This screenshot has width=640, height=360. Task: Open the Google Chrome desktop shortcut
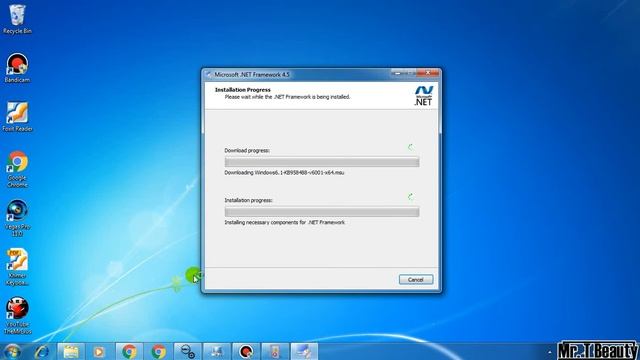point(17,169)
